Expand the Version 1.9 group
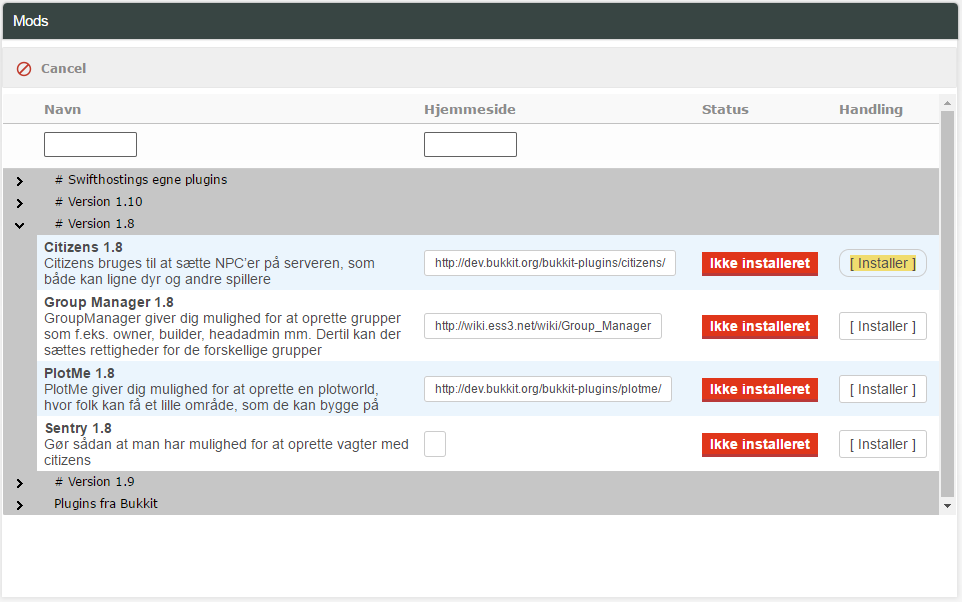Image resolution: width=962 pixels, height=602 pixels. click(x=20, y=484)
